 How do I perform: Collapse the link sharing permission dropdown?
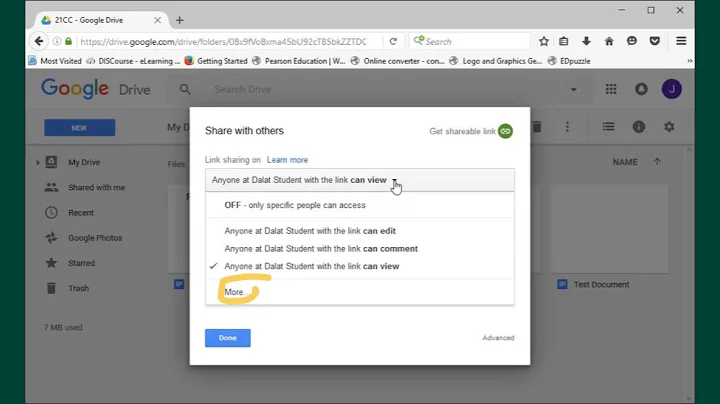point(360,180)
